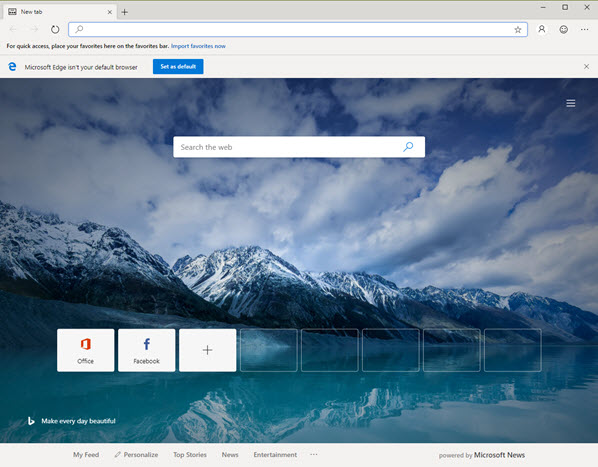
Task: Open the News tab
Action: pyautogui.click(x=230, y=455)
